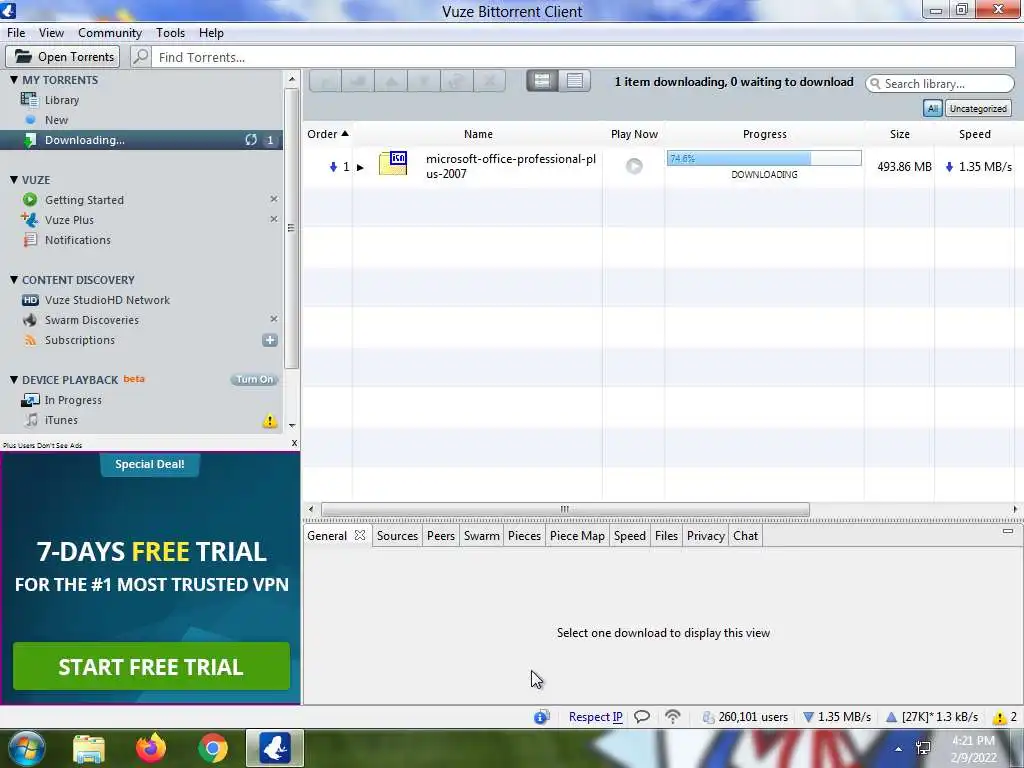Click the Windows Start orb
This screenshot has height=768, width=1024.
tap(26, 748)
